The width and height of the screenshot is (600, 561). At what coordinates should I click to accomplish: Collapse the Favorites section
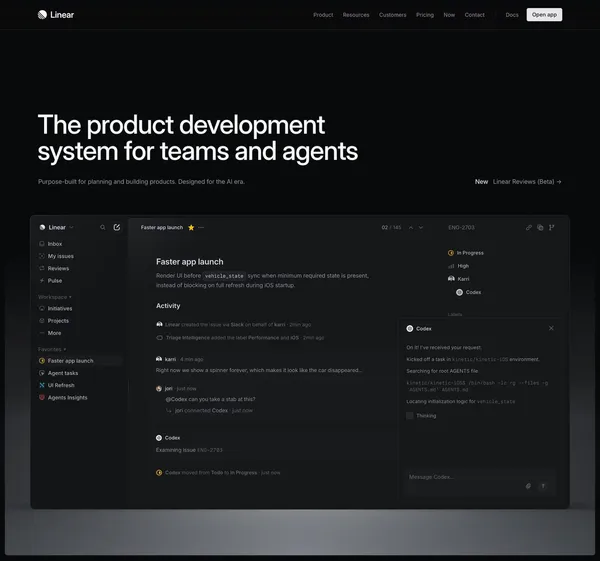[52, 349]
